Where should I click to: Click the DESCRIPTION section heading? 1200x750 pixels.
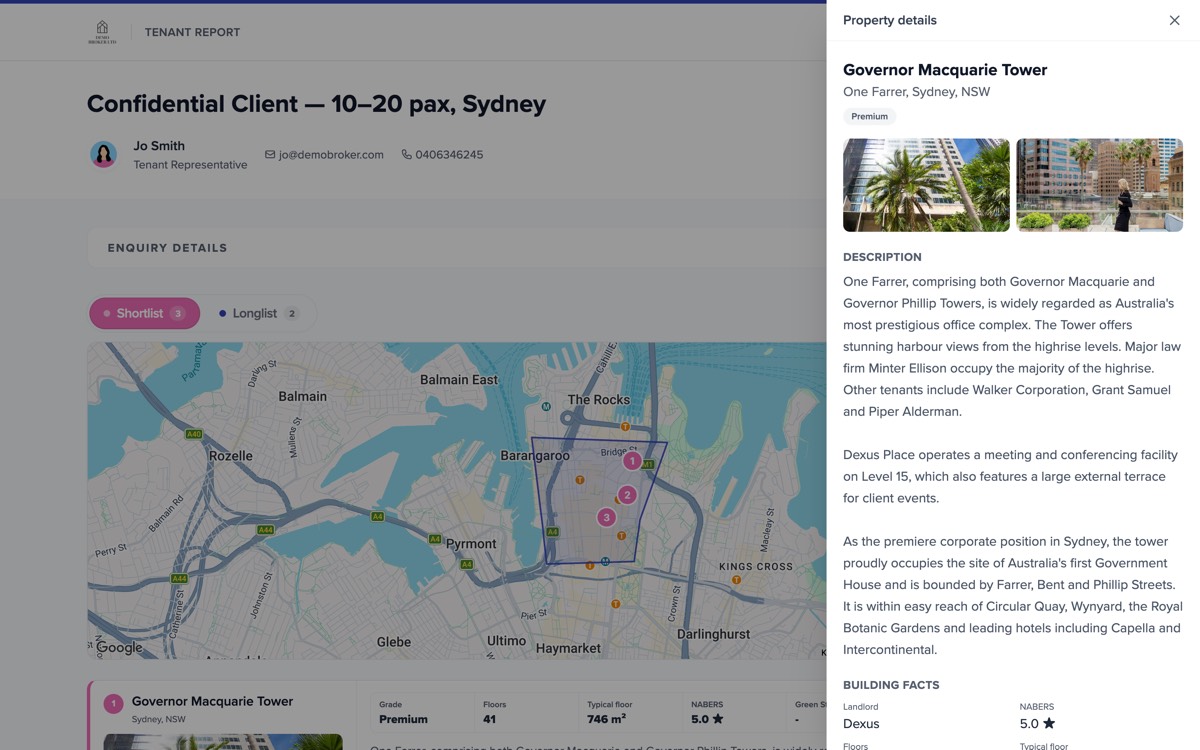click(x=882, y=257)
